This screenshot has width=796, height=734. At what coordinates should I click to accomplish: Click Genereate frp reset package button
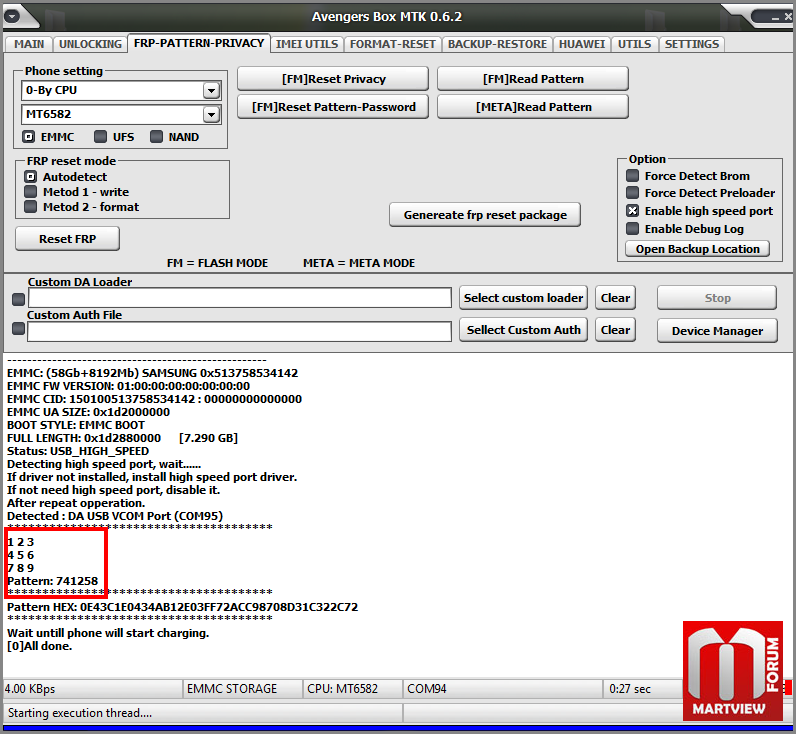pos(485,215)
